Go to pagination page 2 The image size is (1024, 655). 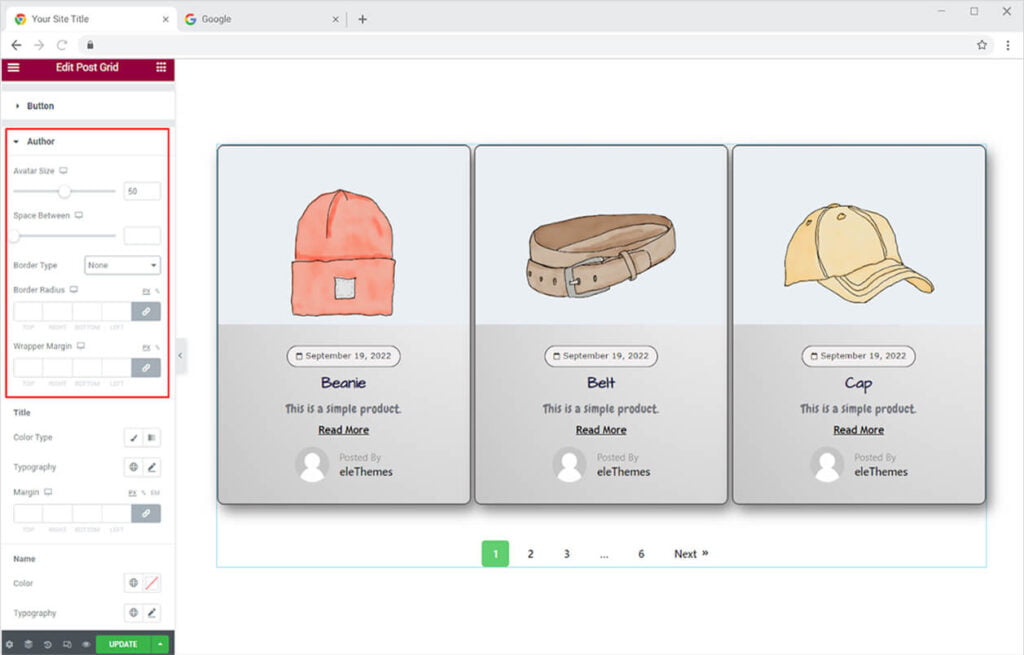pos(531,554)
